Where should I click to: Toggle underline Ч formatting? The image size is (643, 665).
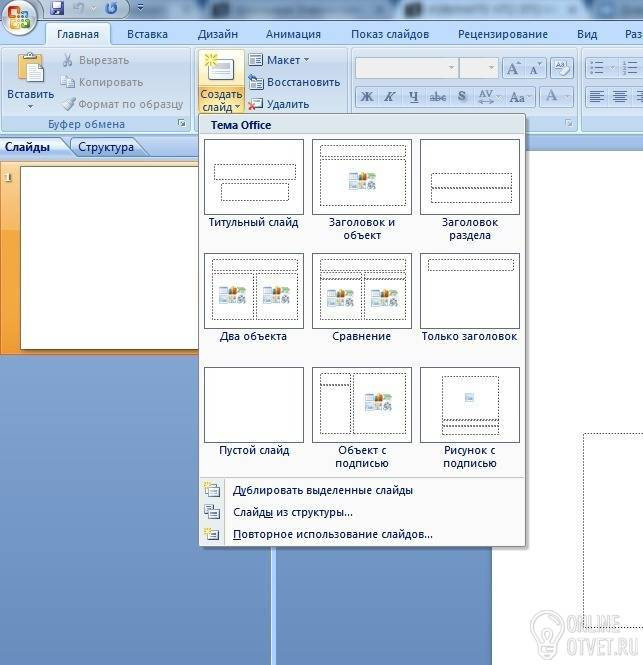click(x=414, y=97)
